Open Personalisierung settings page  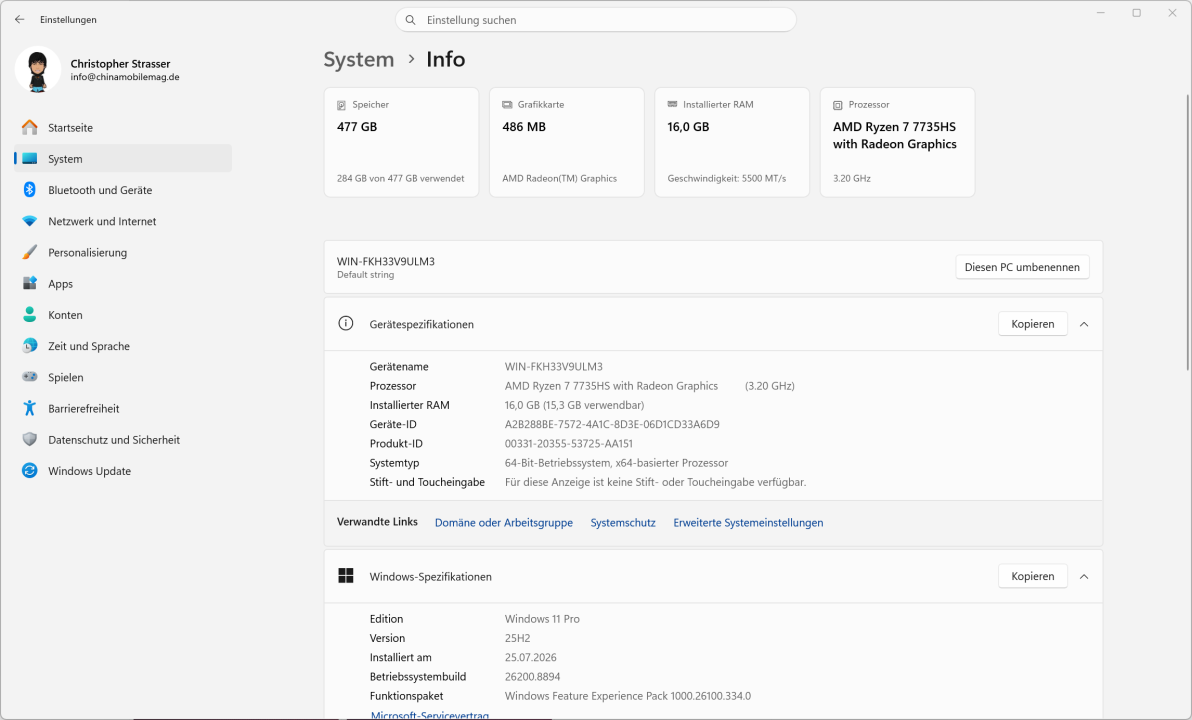[123, 252]
